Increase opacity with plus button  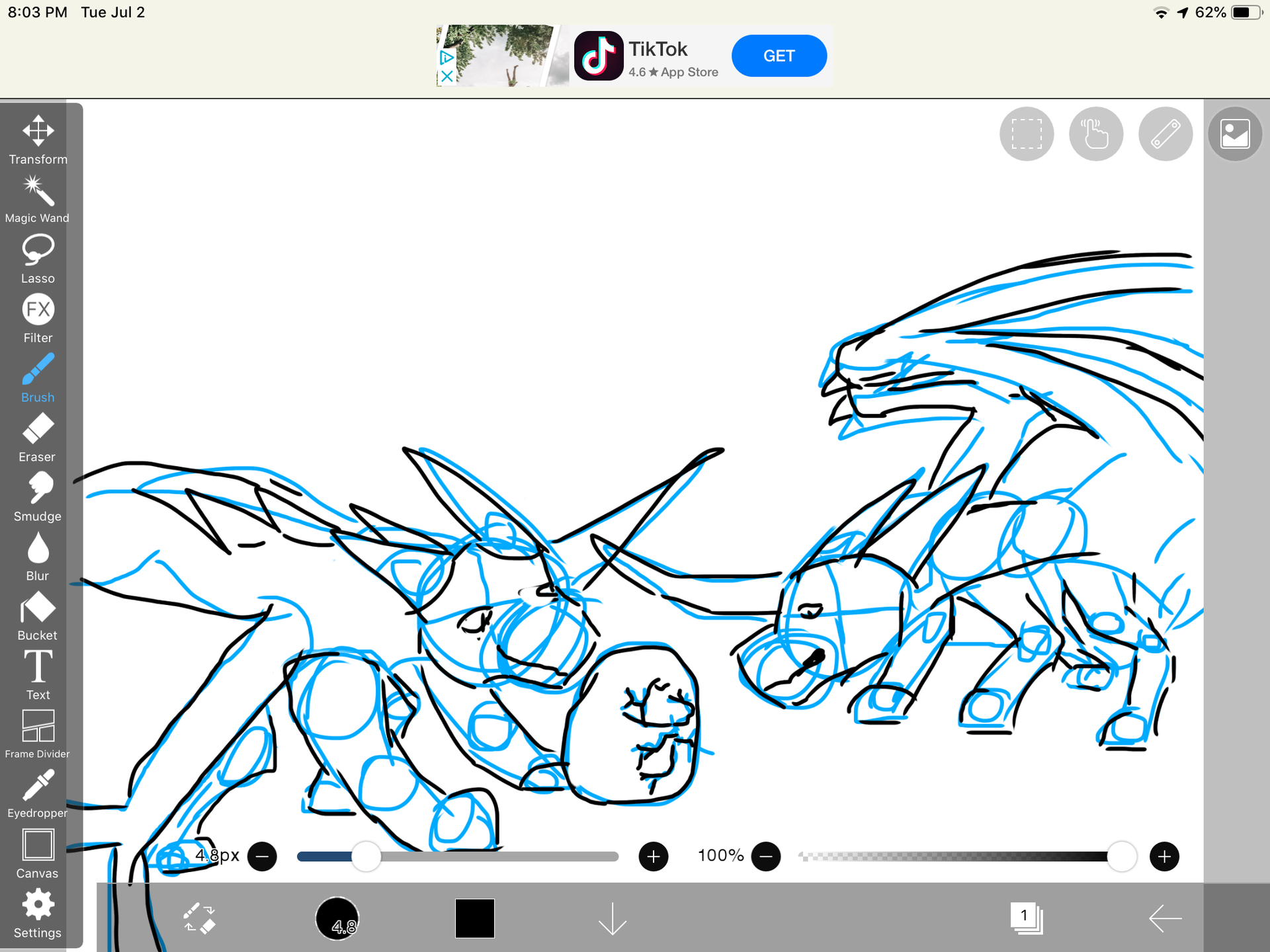click(1165, 857)
